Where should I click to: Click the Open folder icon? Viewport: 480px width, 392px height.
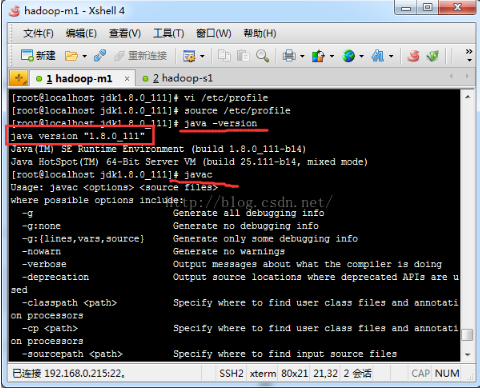point(71,56)
